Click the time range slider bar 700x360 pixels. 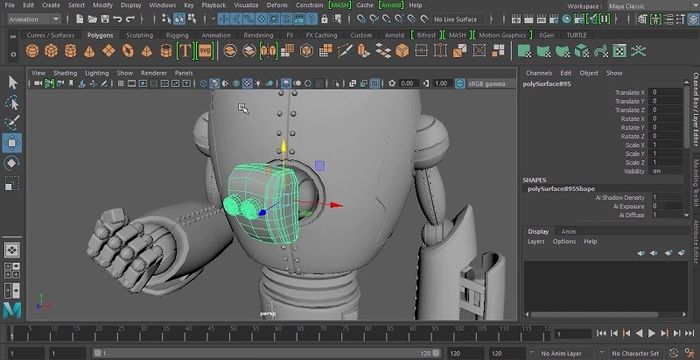point(267,353)
